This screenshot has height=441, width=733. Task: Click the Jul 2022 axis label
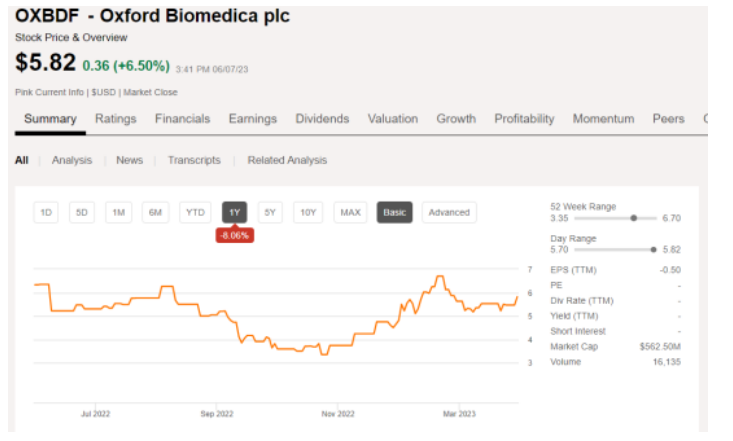point(95,414)
